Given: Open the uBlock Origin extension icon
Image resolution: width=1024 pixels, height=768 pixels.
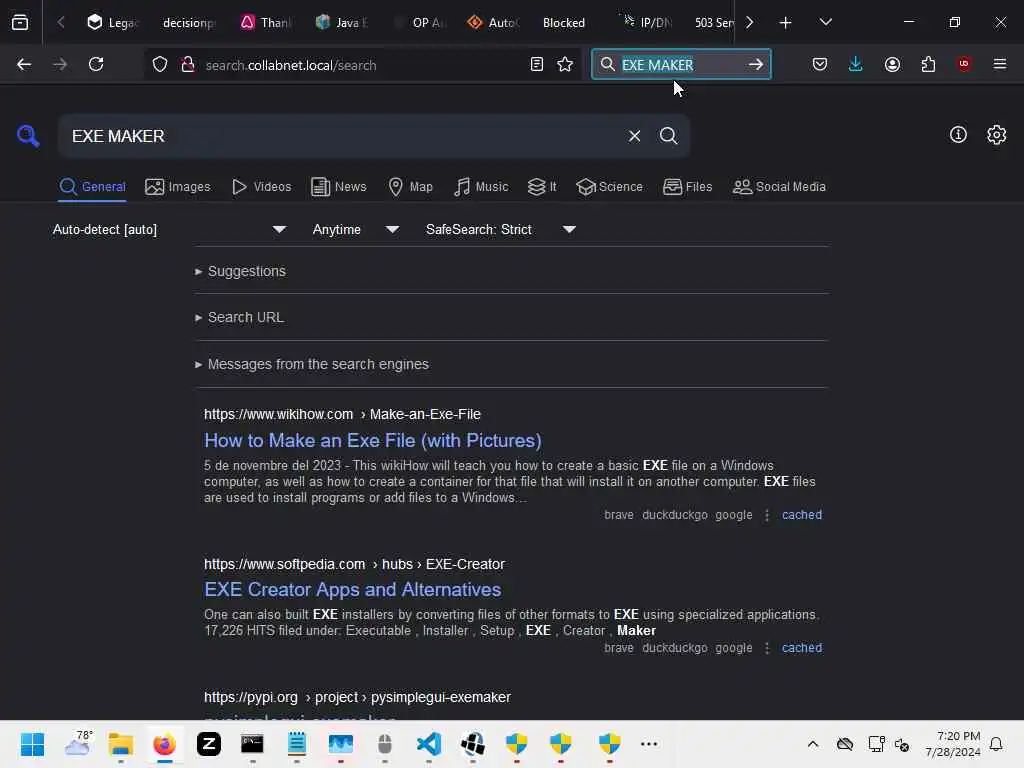Looking at the screenshot, I should point(964,64).
